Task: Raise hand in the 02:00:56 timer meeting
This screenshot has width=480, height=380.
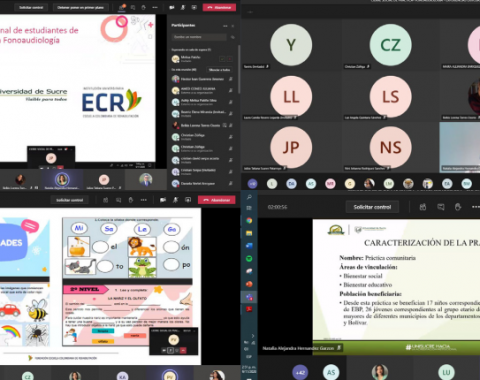Action: pyautogui.click(x=458, y=207)
